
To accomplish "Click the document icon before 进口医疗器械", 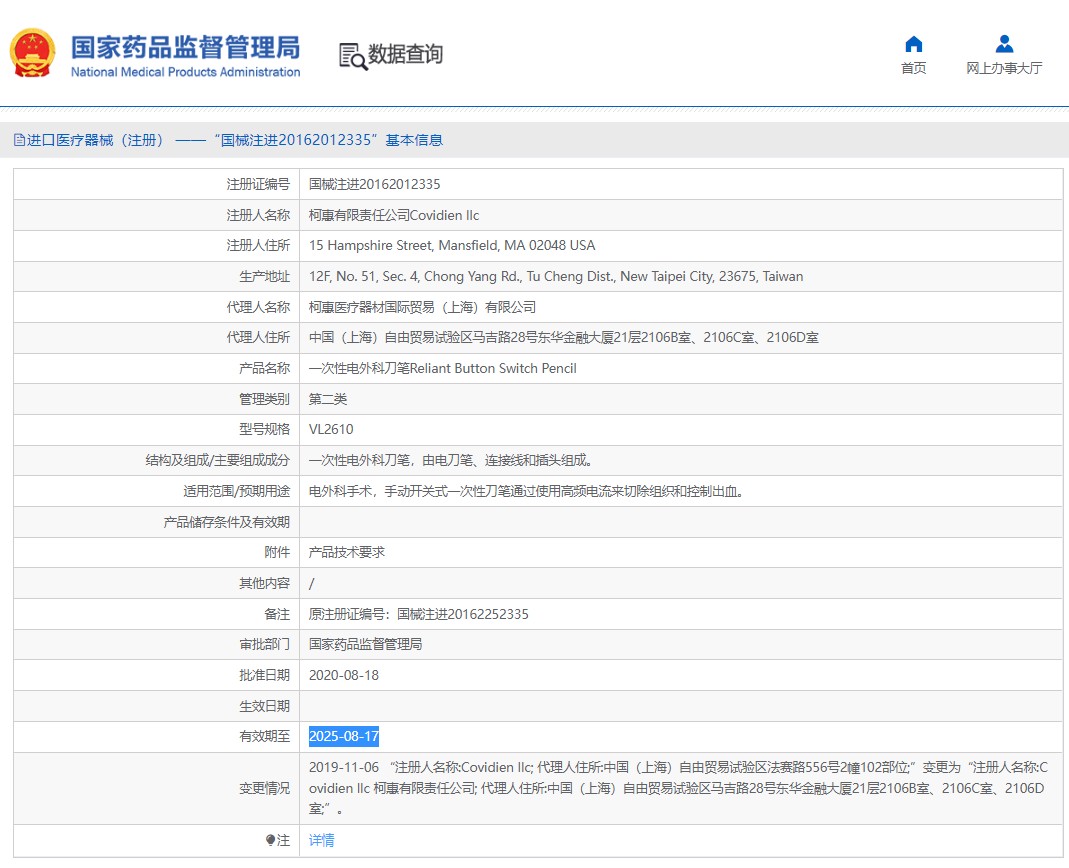I will pos(19,140).
